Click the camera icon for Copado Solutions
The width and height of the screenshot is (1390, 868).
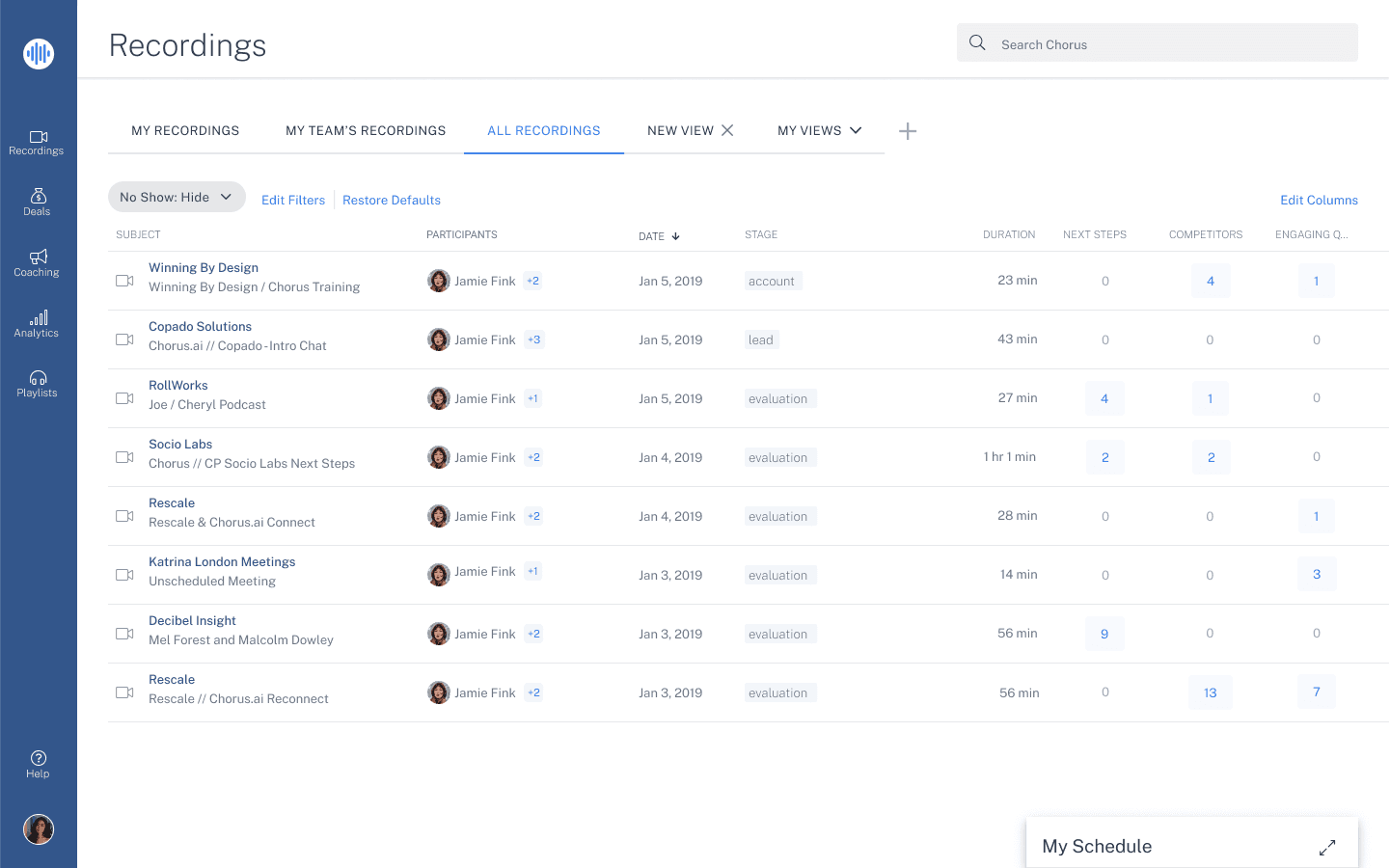point(124,339)
